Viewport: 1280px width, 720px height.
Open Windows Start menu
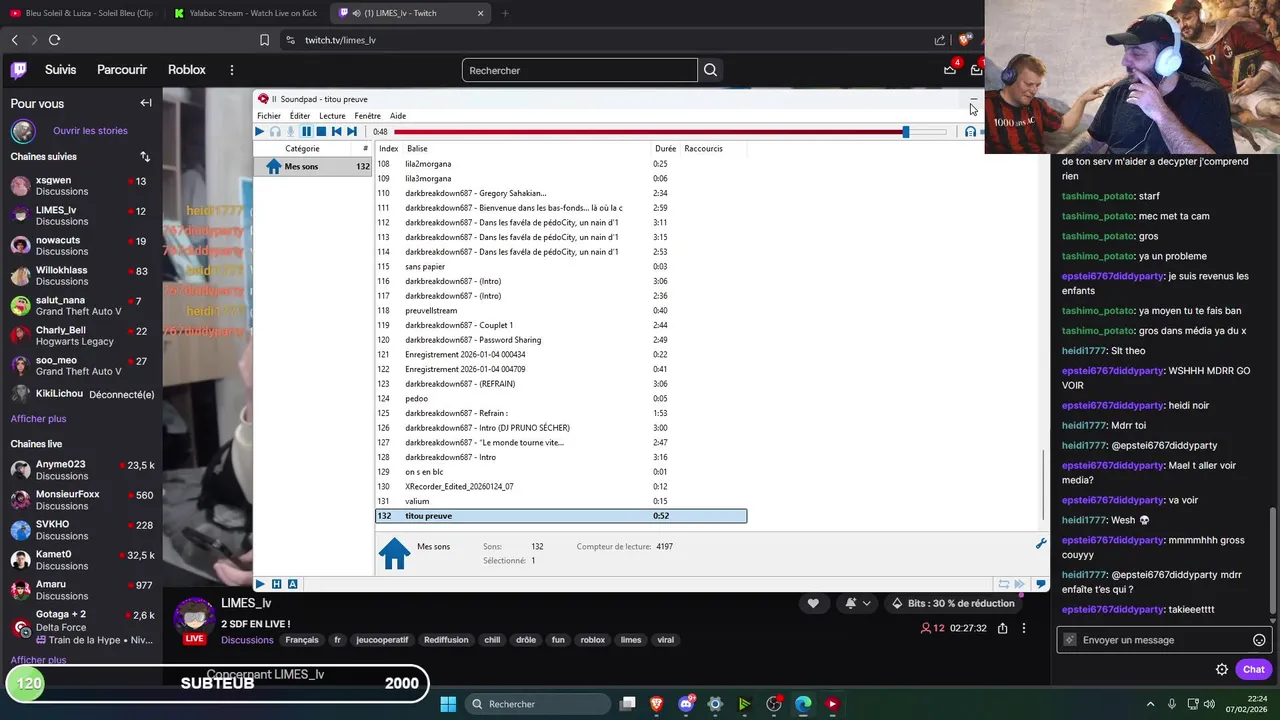coord(448,704)
